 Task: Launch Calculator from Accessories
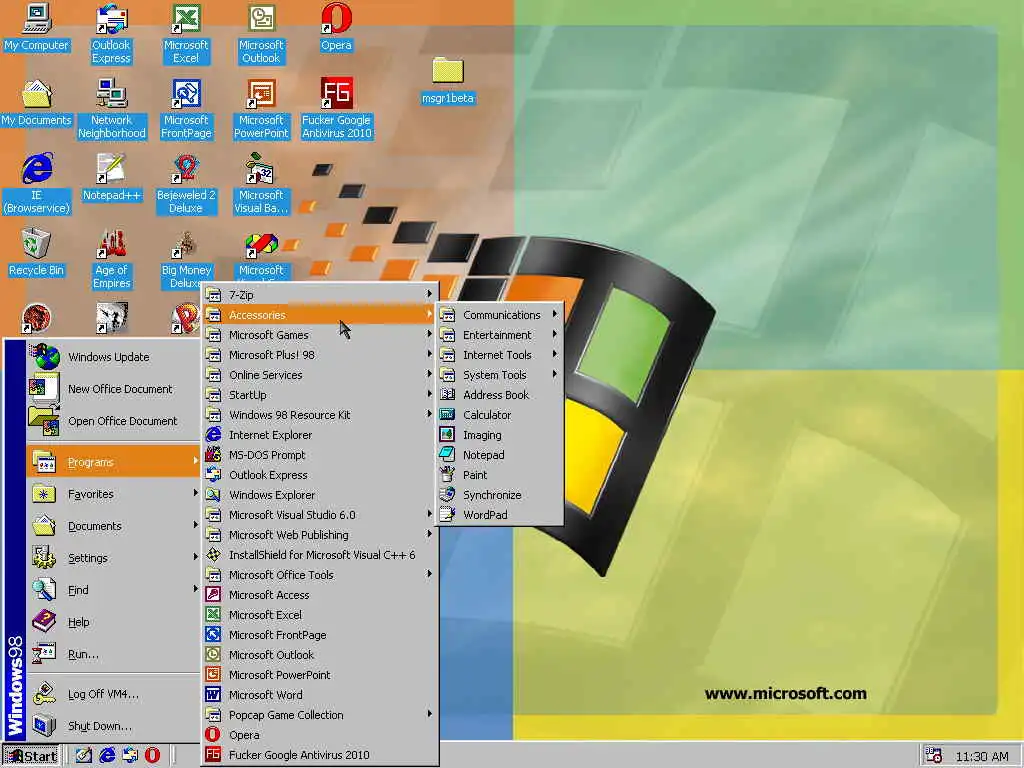pyautogui.click(x=500, y=415)
